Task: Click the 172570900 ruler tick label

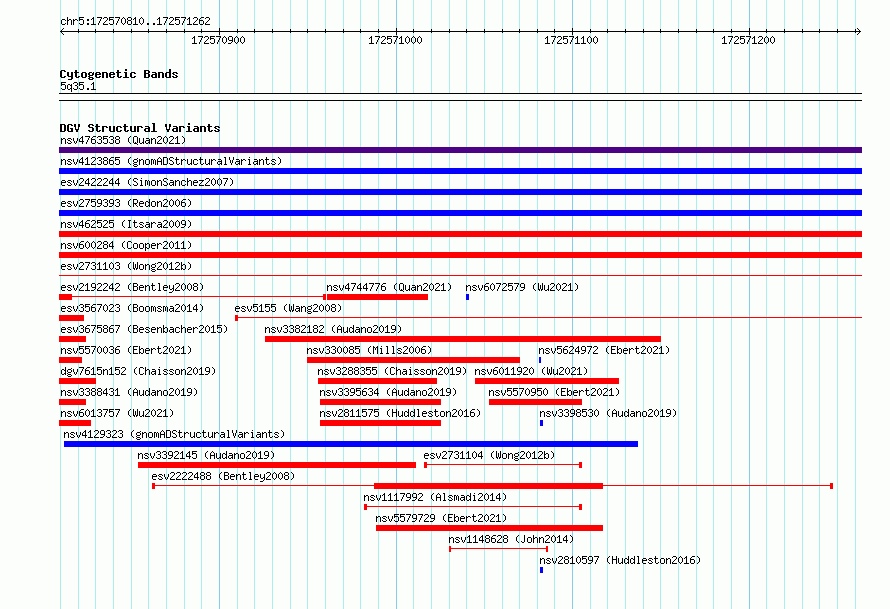Action: click(218, 40)
